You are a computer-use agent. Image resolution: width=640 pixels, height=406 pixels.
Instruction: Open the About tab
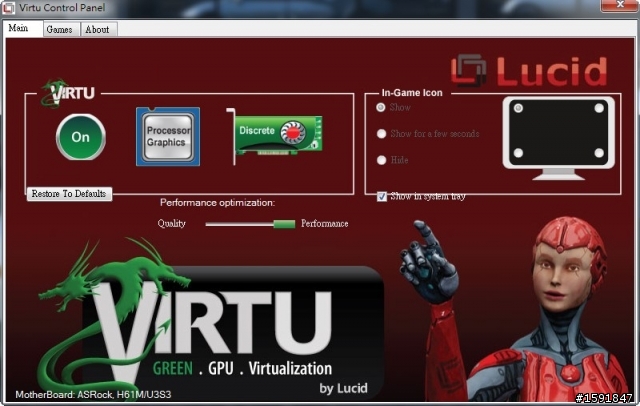97,29
